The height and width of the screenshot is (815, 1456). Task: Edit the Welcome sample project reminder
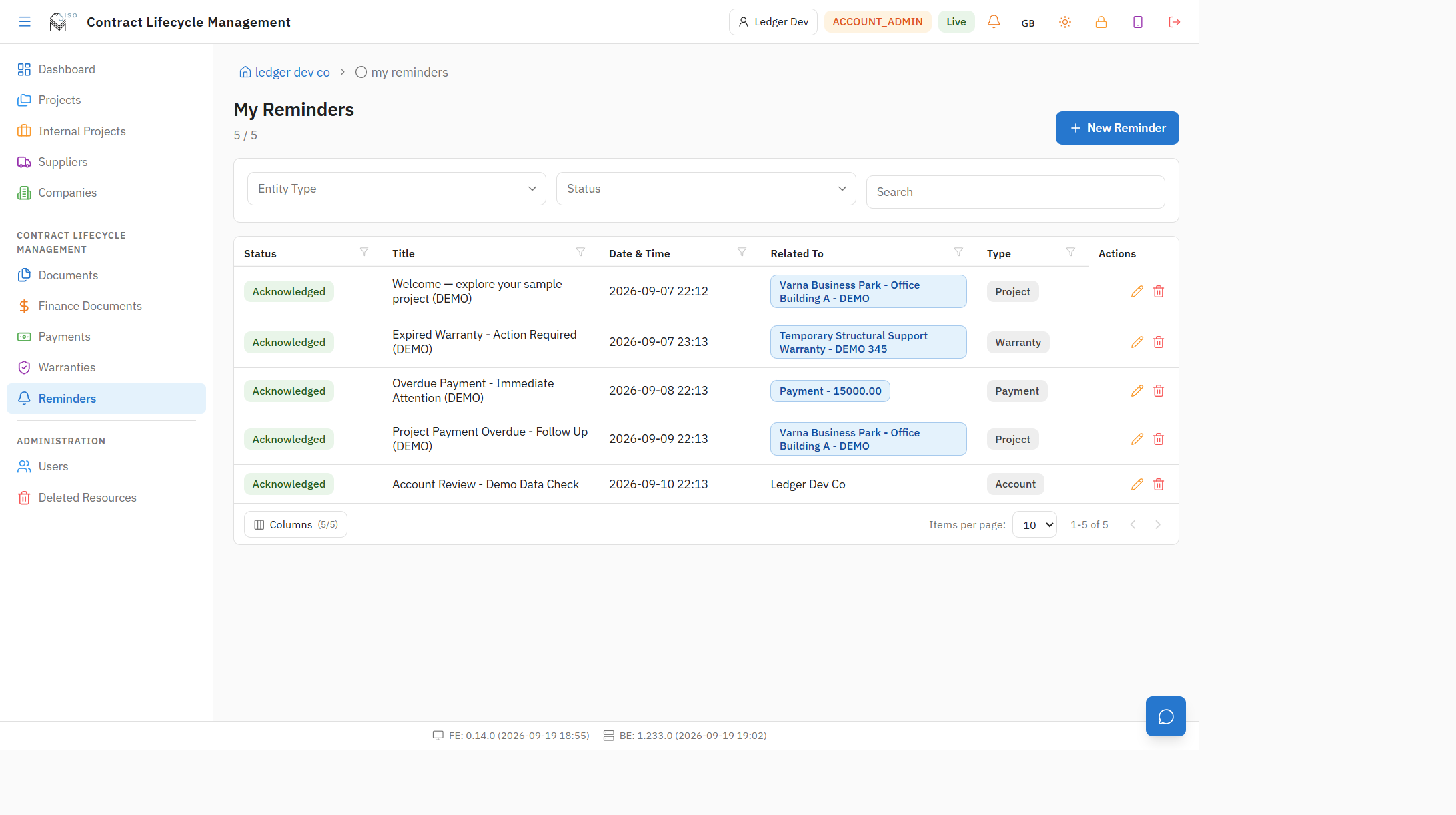tap(1137, 291)
